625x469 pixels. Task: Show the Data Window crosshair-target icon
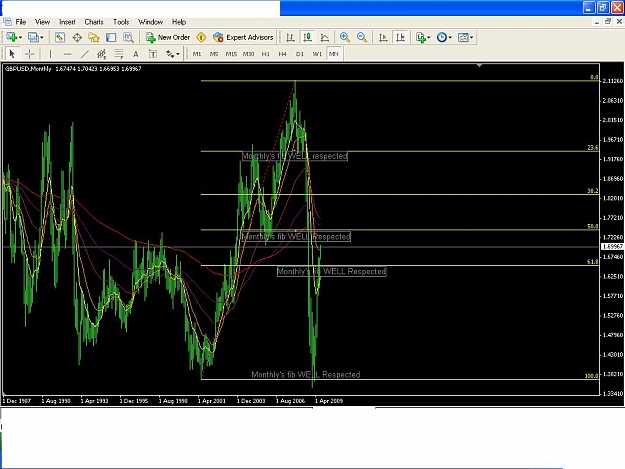[x=77, y=37]
